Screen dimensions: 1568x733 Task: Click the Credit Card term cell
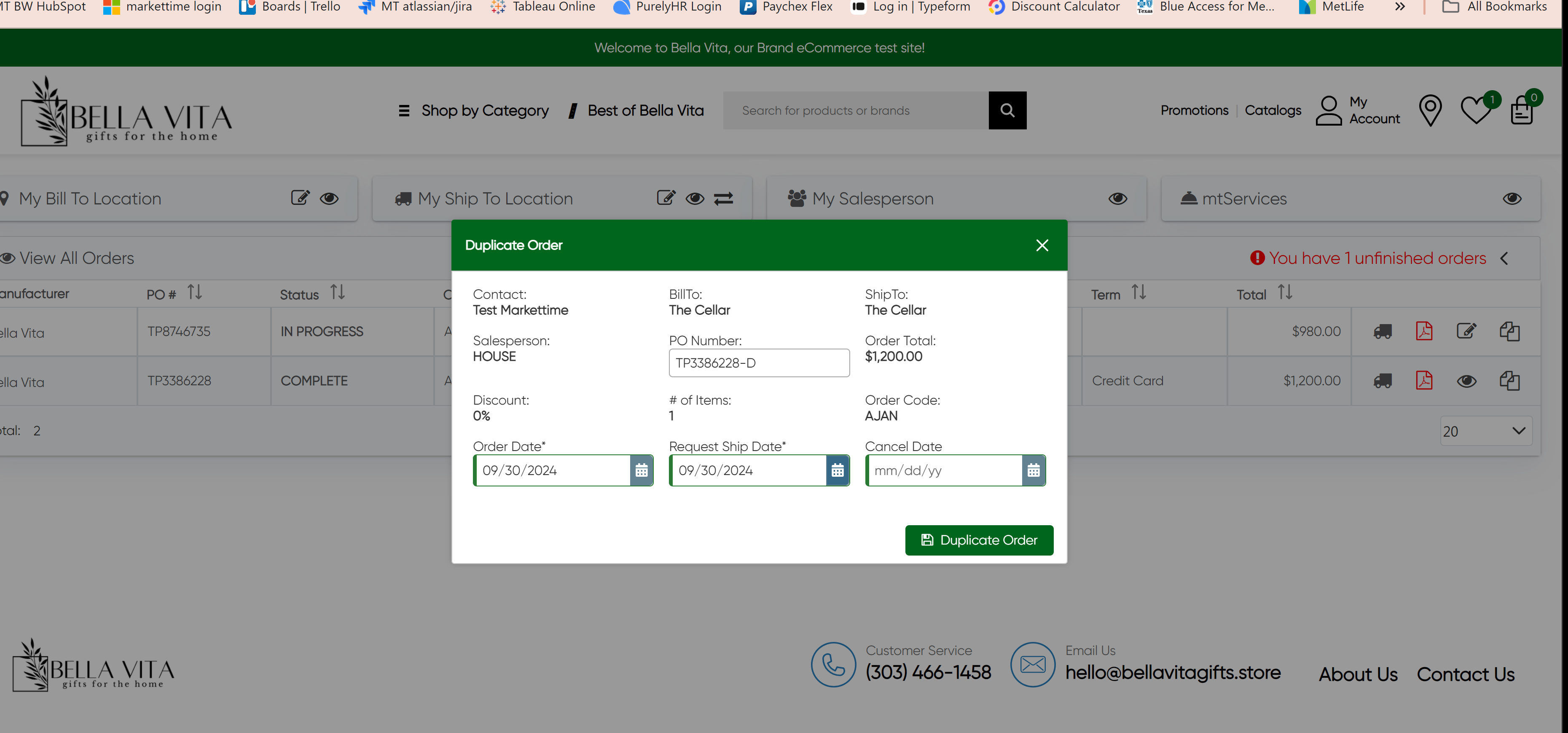coord(1127,381)
